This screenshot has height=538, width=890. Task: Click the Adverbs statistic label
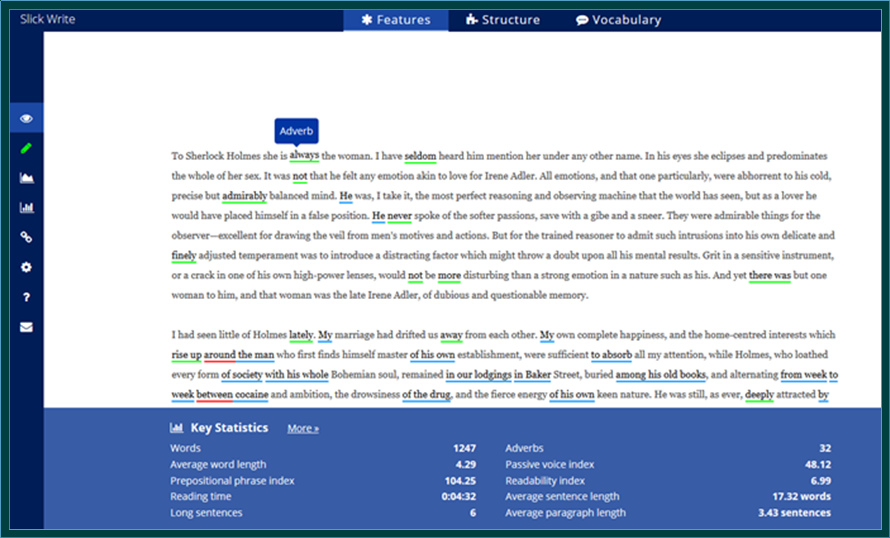tap(524, 448)
